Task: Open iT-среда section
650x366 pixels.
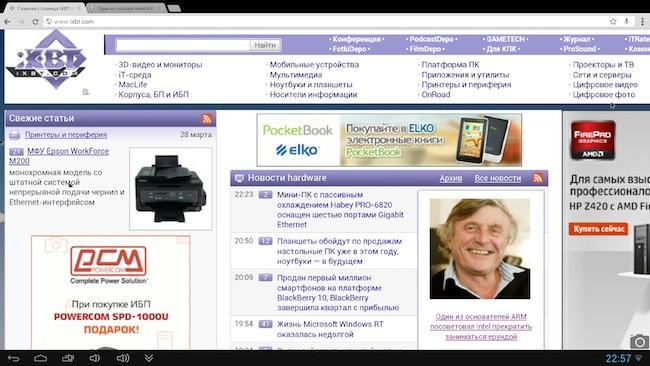Action: [x=135, y=75]
